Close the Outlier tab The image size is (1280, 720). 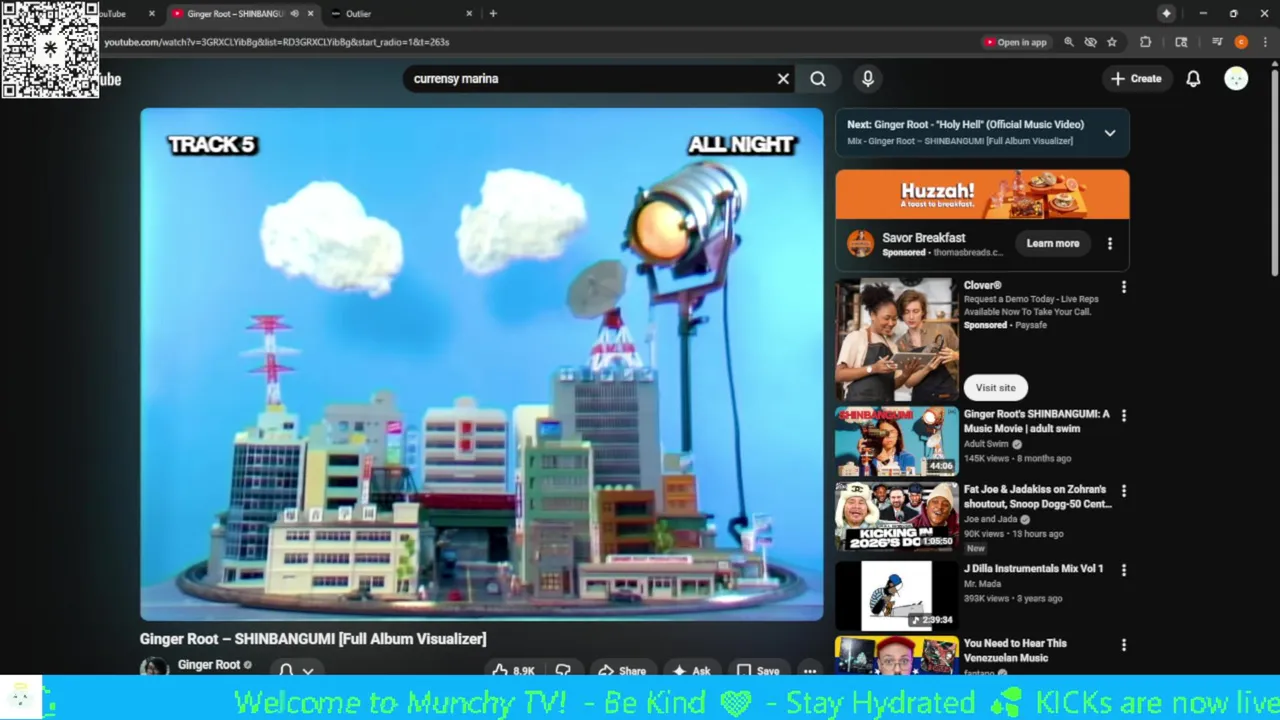(x=469, y=13)
